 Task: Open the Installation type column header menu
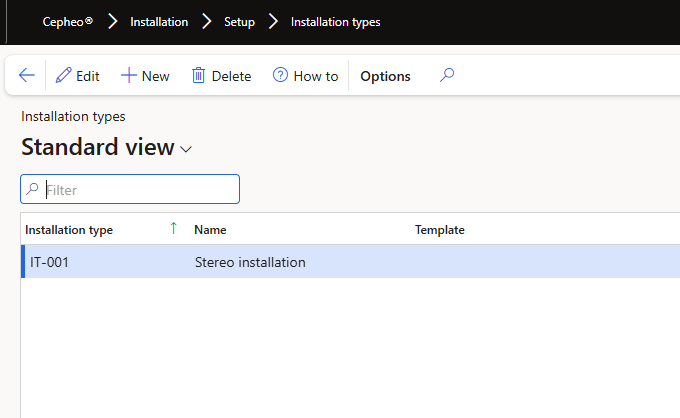[x=69, y=230]
